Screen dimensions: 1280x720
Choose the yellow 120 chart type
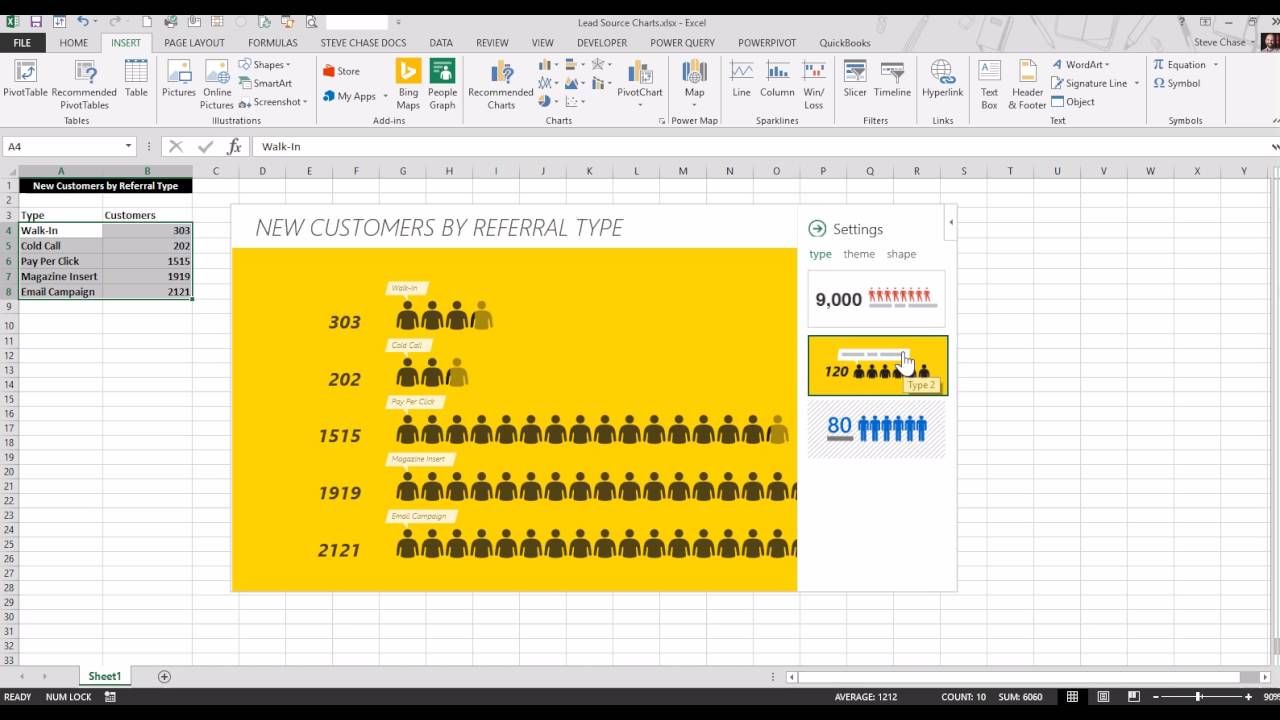(x=878, y=366)
